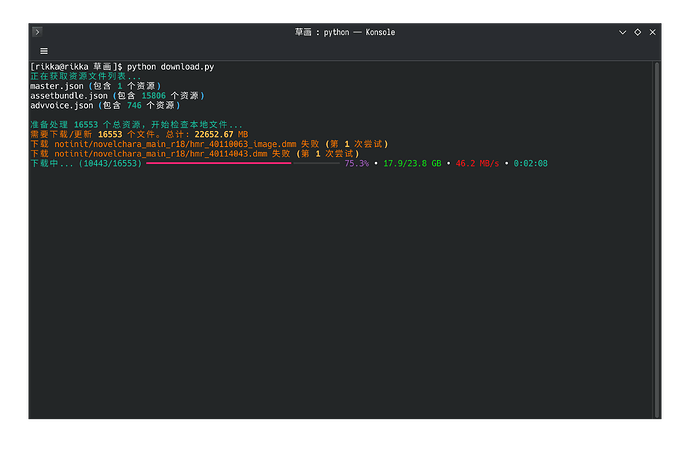Click the '0:02:08' remaining time

click(x=531, y=163)
